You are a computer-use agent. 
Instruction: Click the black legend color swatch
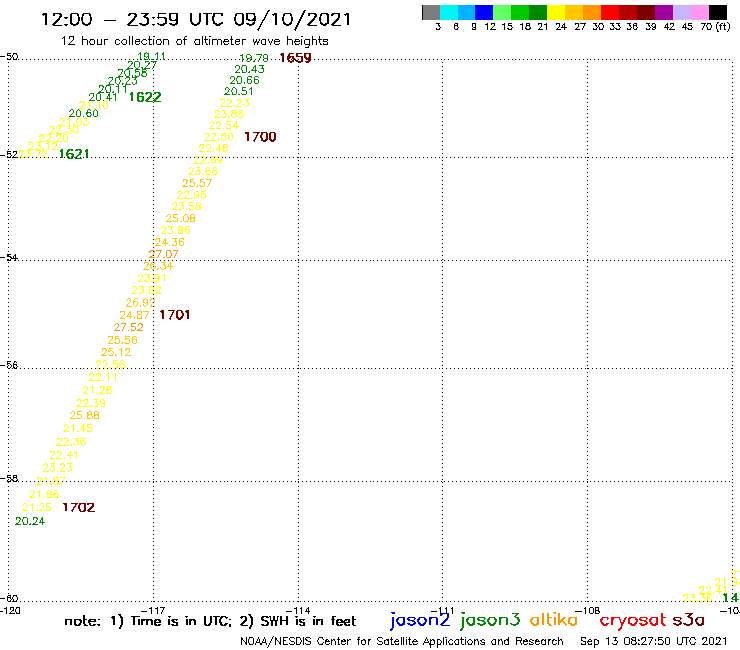pos(718,12)
